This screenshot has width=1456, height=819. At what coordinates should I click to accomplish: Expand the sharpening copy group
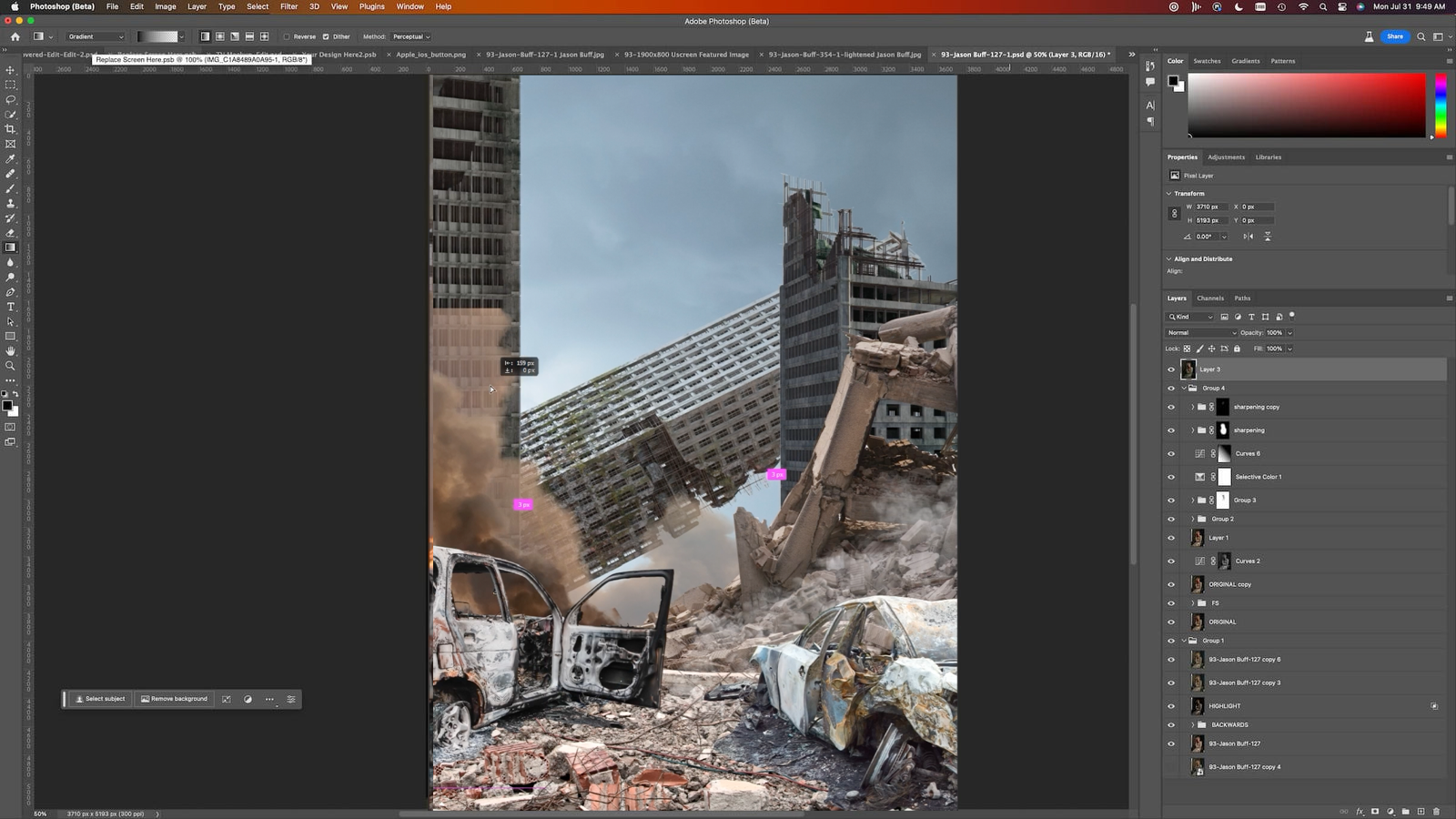(x=1192, y=407)
